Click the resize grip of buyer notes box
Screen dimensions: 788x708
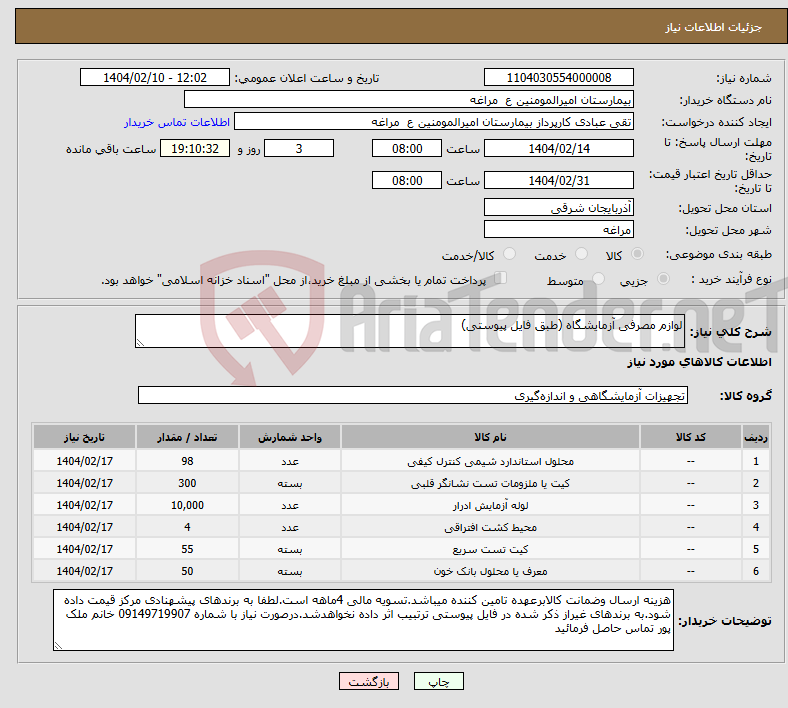coord(58,646)
